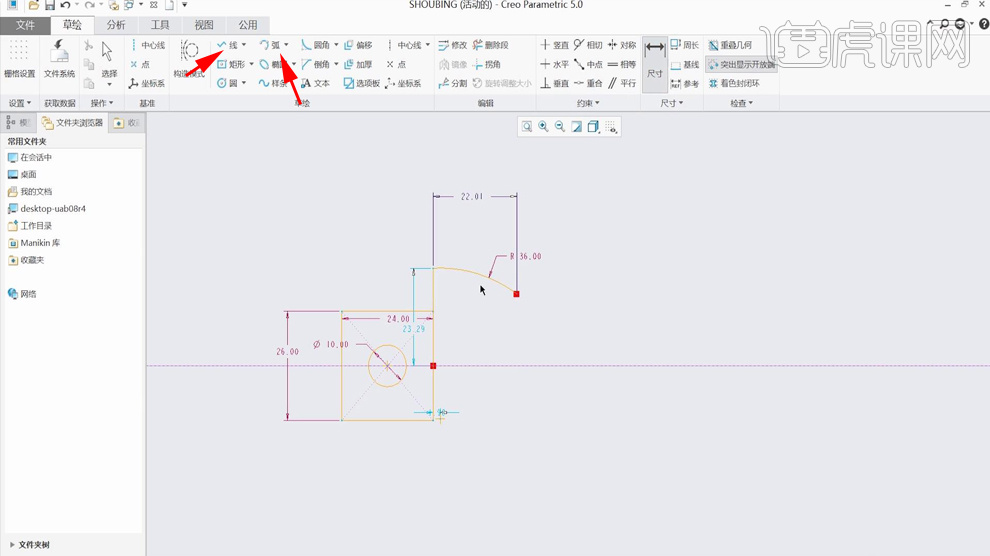Viewport: 990px width, 556px height.
Task: Click the undo icon in quick access toolbar
Action: [x=65, y=5]
